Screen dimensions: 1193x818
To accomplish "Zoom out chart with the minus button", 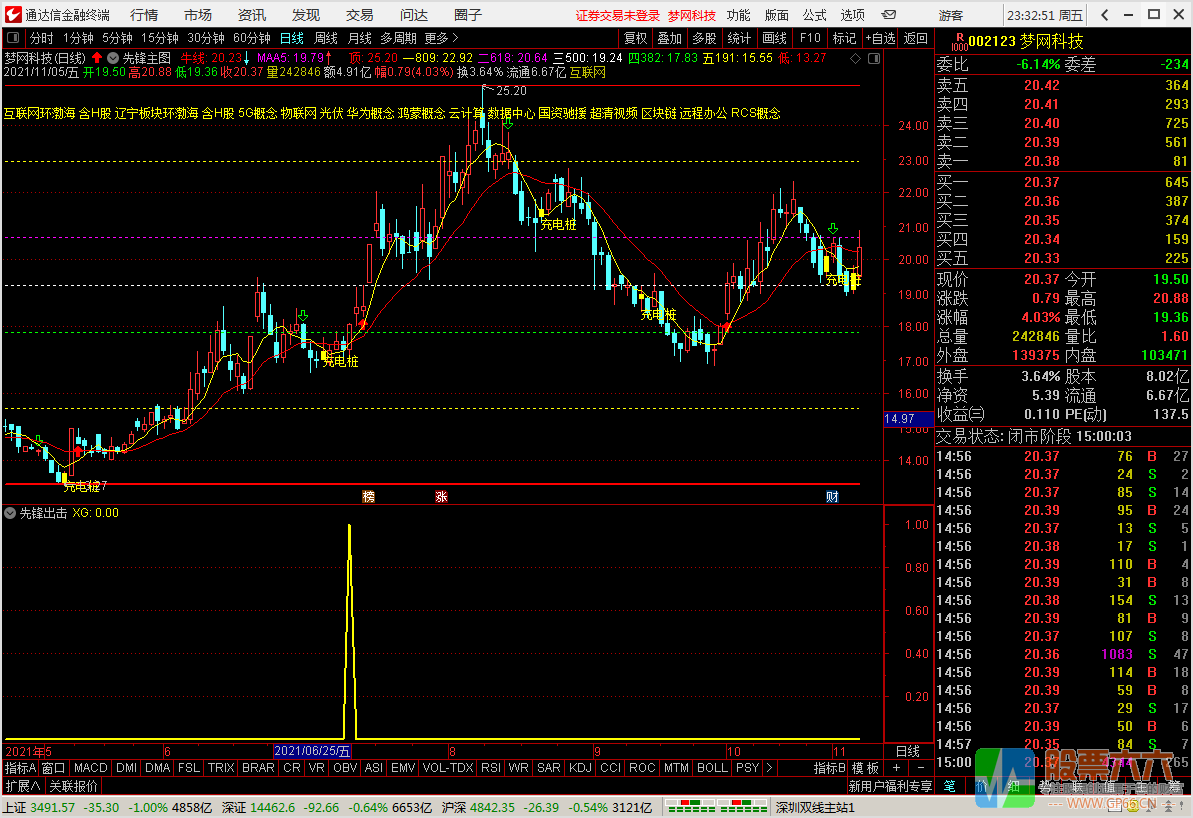I will [x=921, y=768].
